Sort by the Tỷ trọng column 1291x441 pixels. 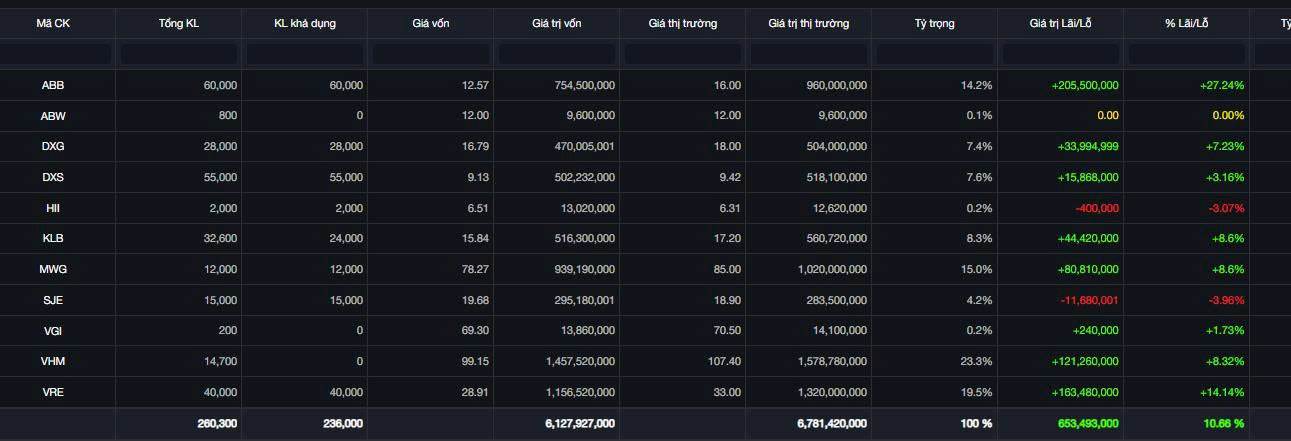934,23
